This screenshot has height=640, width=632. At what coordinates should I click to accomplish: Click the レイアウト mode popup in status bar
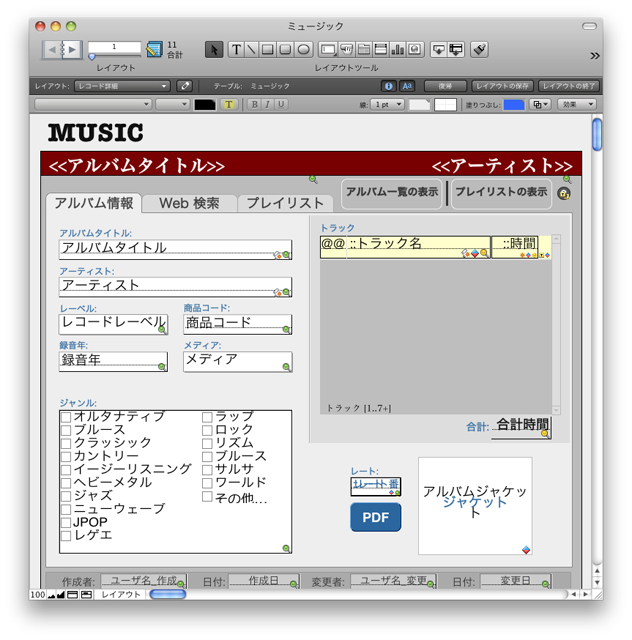click(121, 594)
